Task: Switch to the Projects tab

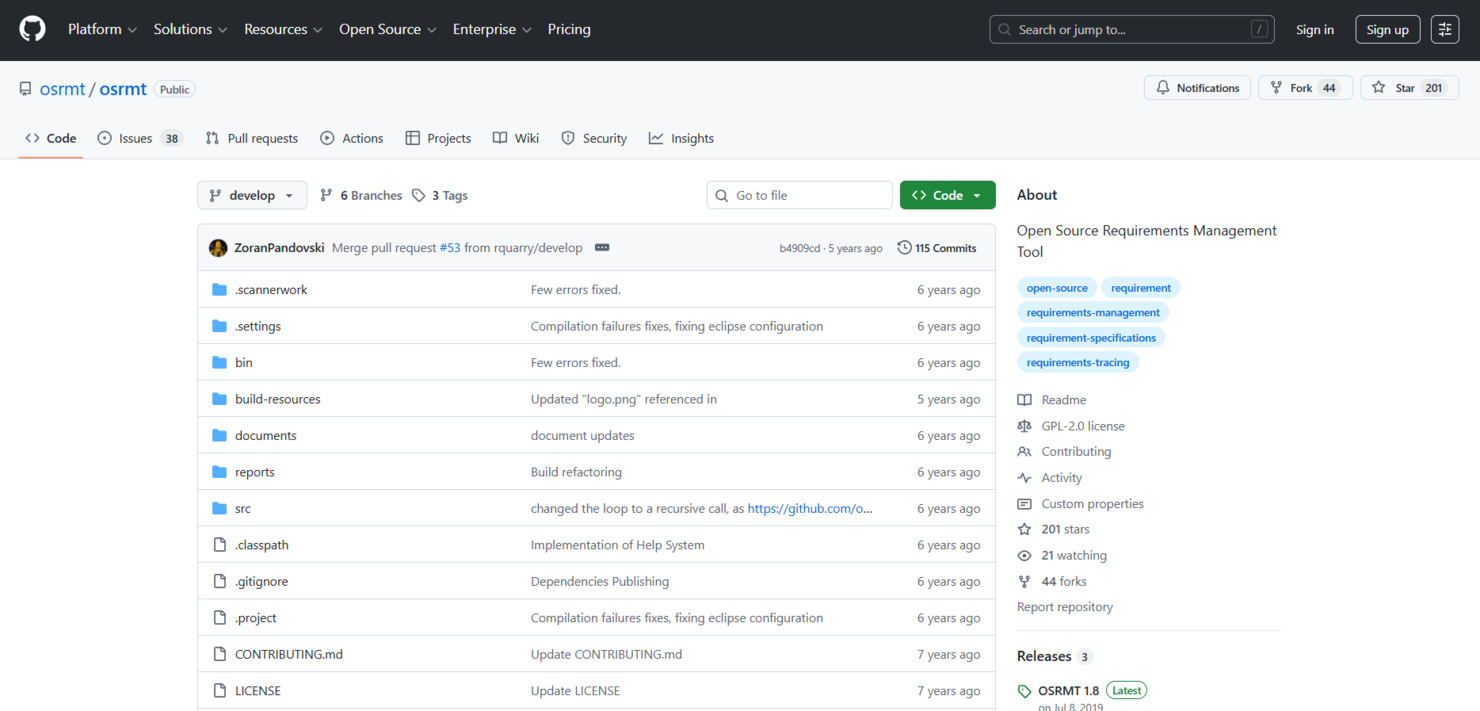Action: tap(438, 139)
